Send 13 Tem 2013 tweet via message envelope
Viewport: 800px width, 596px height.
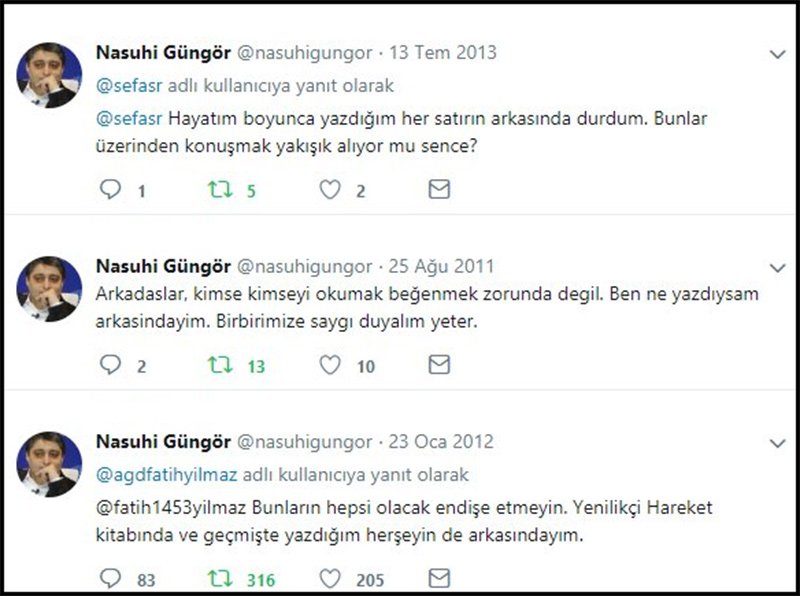[x=439, y=189]
